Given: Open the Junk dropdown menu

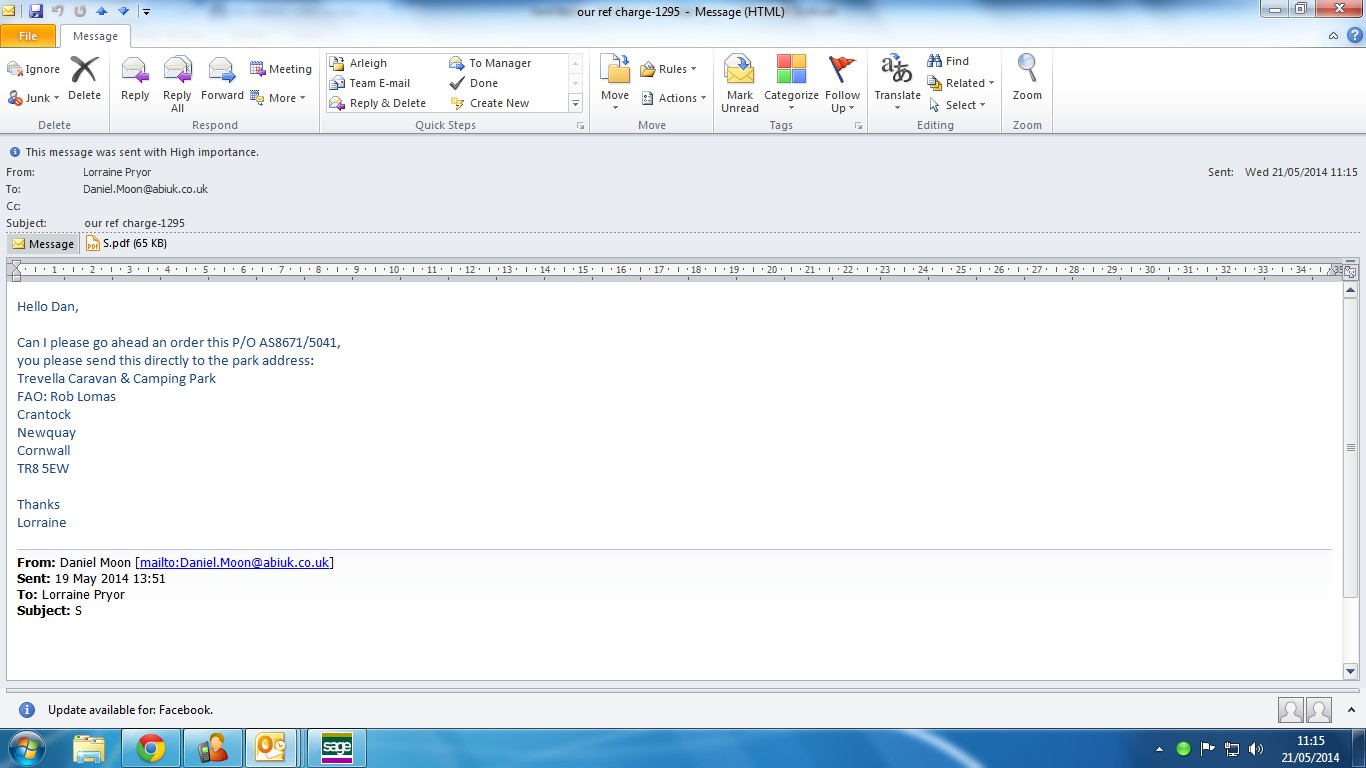Looking at the screenshot, I should (x=34, y=98).
